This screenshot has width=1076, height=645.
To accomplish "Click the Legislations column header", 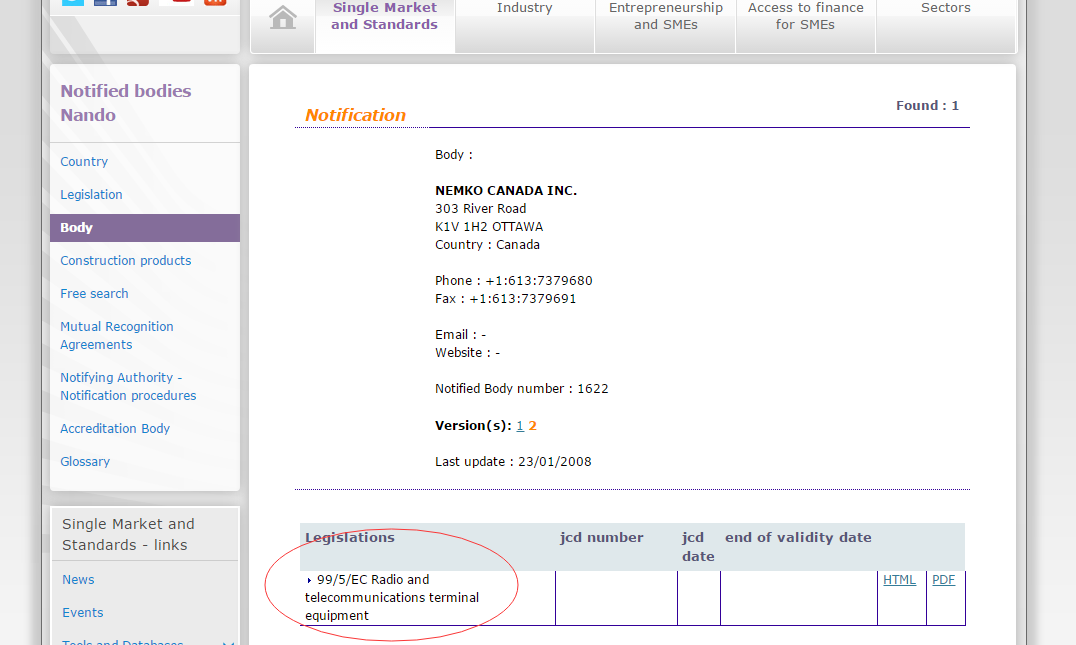I will point(350,537).
